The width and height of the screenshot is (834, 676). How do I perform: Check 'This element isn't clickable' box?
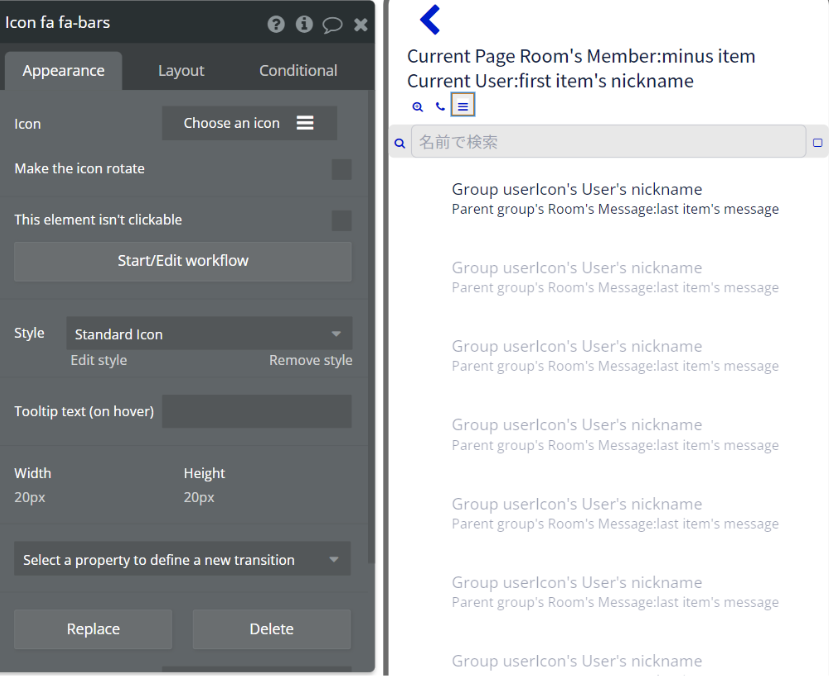pos(342,220)
